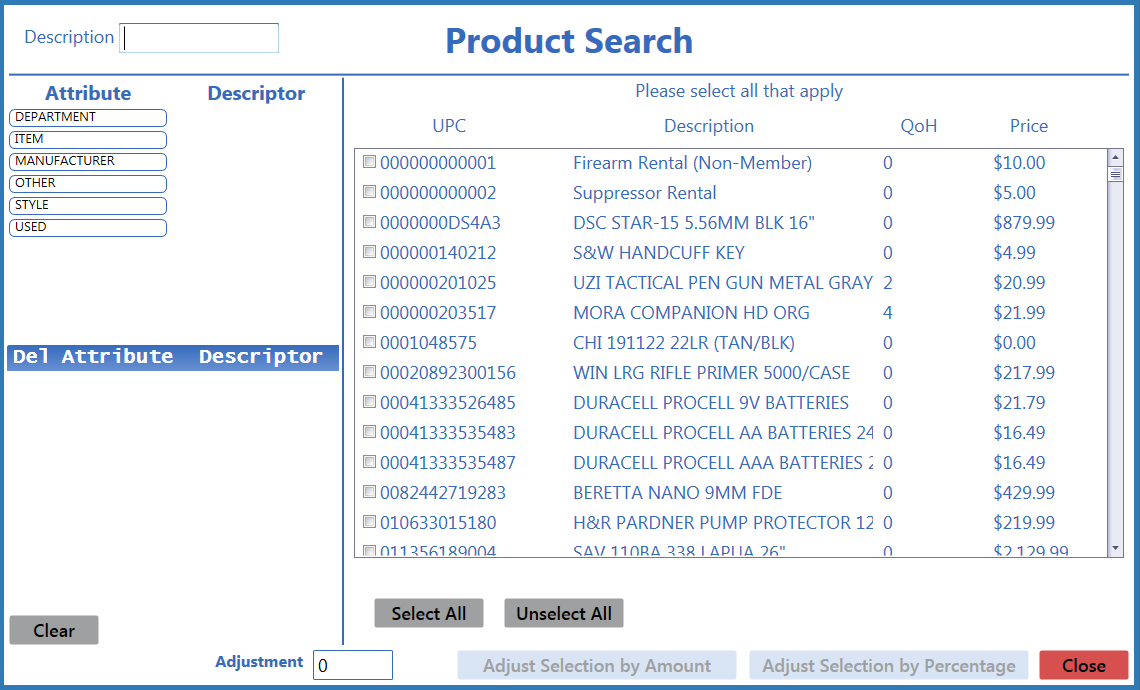The height and width of the screenshot is (690, 1140).
Task: Click UPC 000000000001
Action: [438, 163]
